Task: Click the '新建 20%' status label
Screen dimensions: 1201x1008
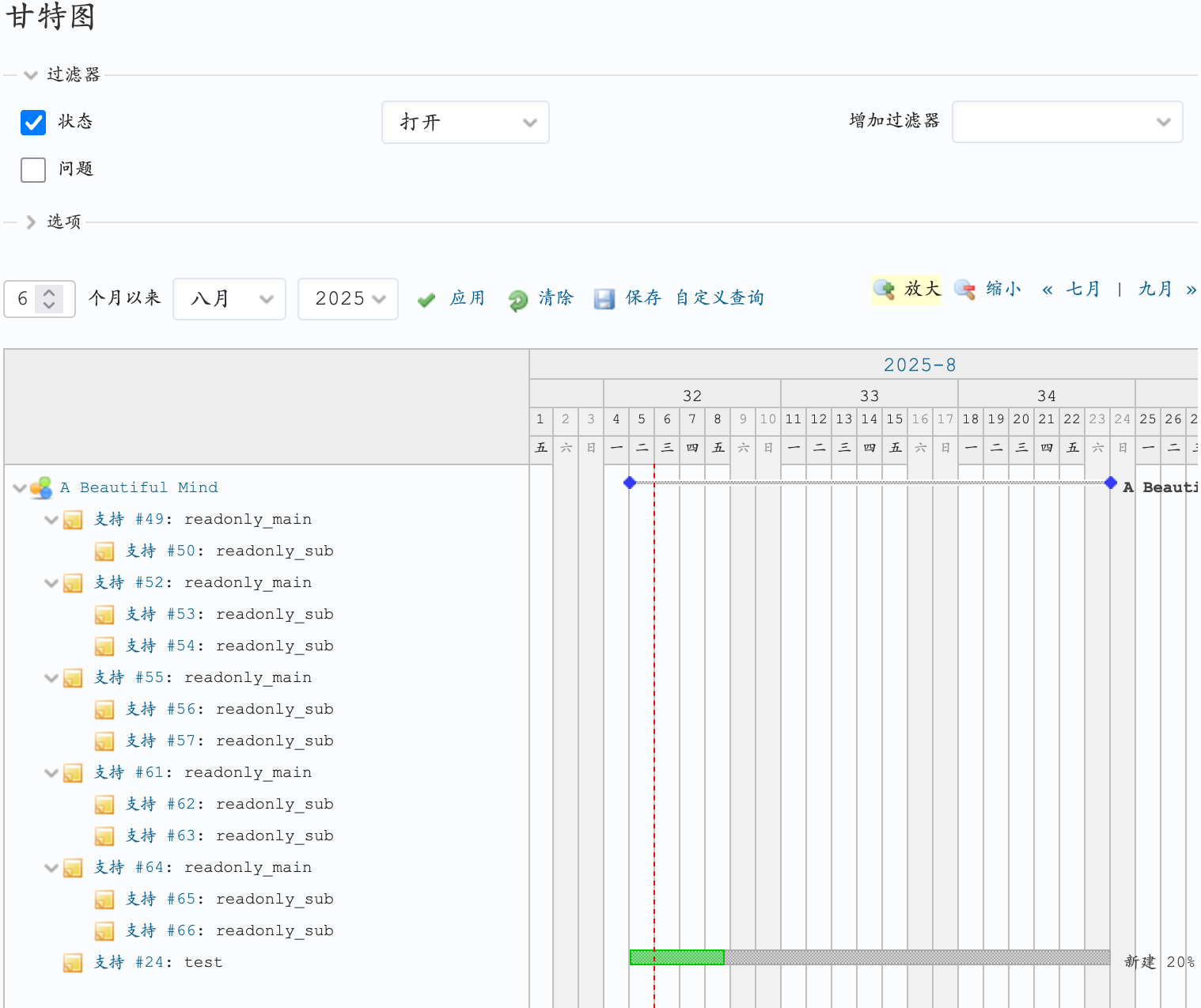Action: [x=1159, y=962]
